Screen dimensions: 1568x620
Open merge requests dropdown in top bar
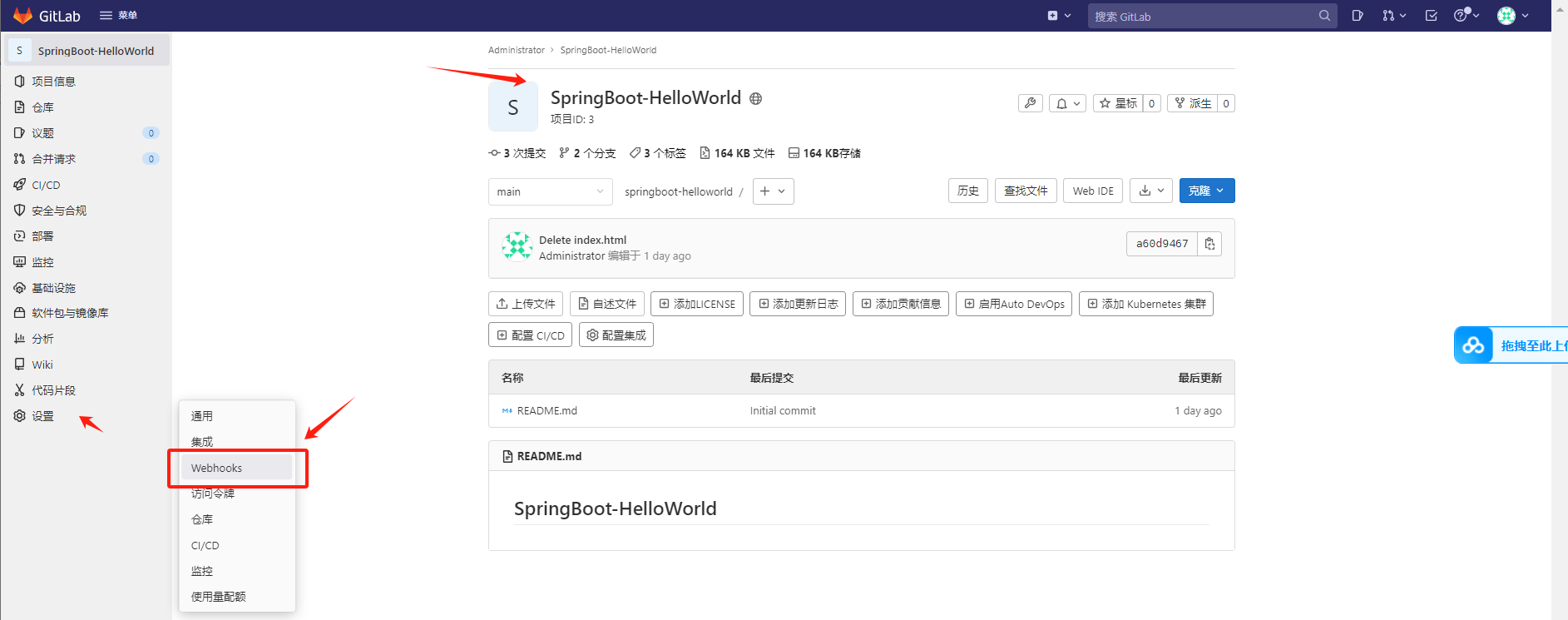1394,16
